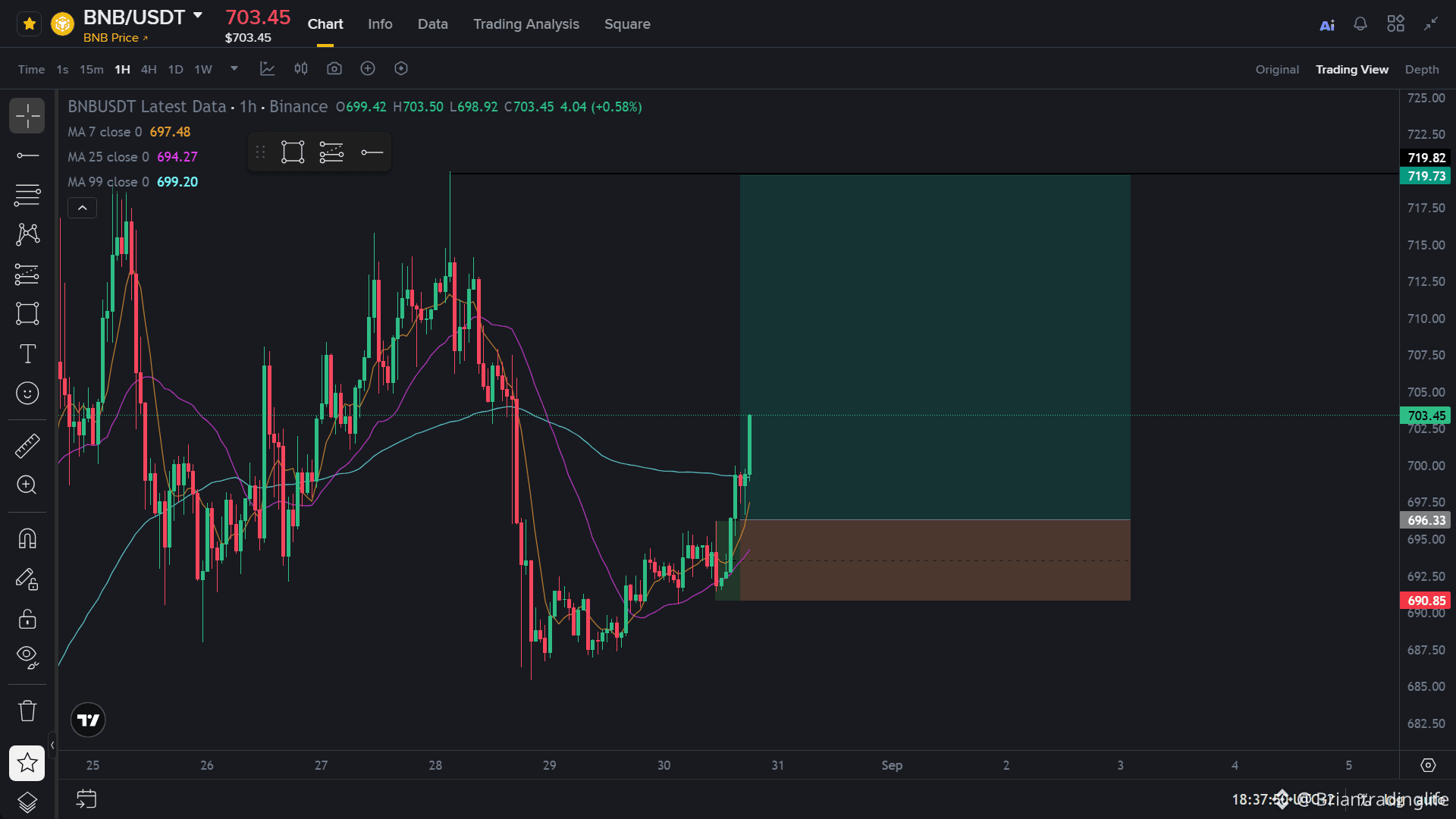The width and height of the screenshot is (1456, 819).
Task: Select the pattern node drawing tool
Action: pos(27,234)
